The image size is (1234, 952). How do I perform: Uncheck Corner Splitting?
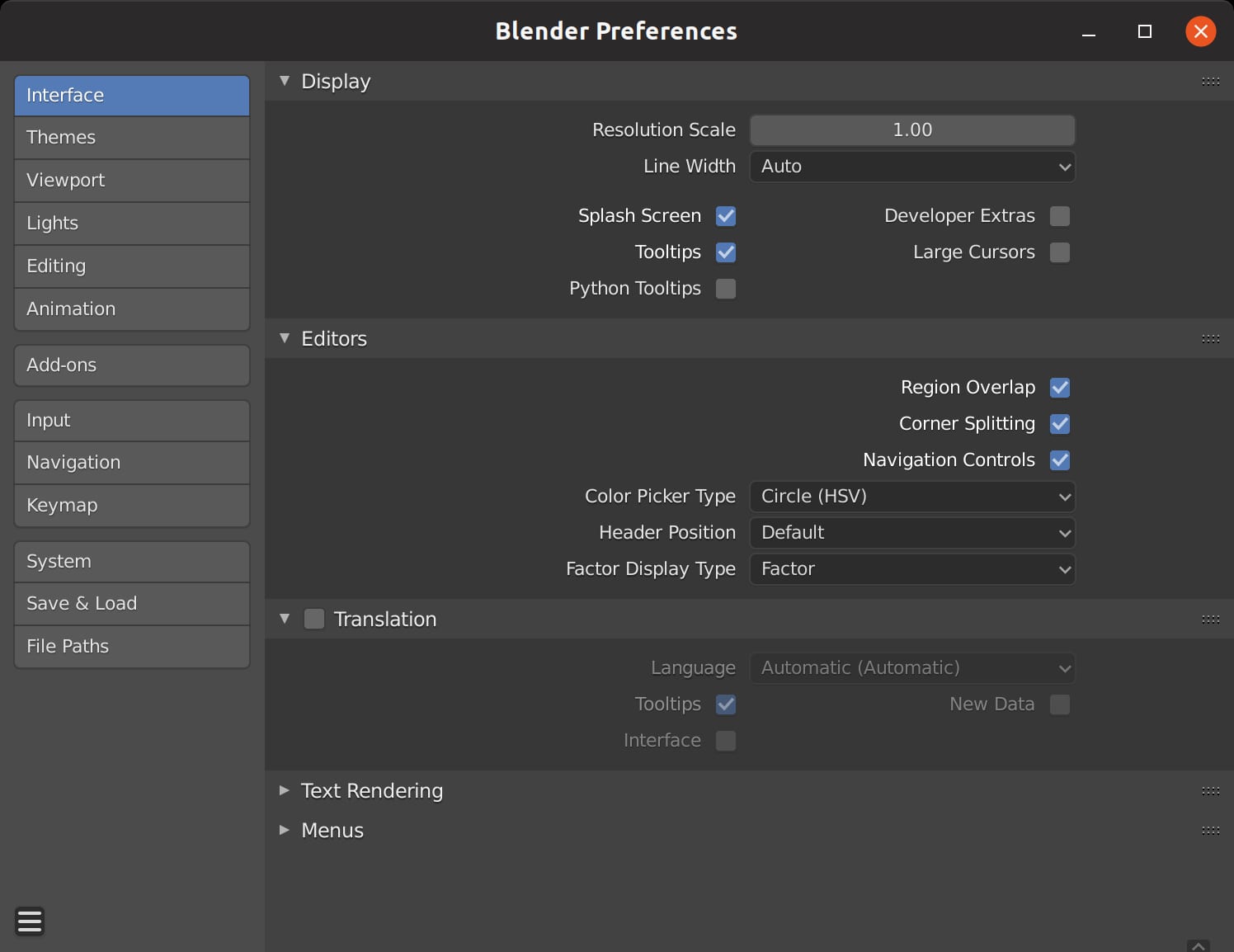(x=1060, y=424)
